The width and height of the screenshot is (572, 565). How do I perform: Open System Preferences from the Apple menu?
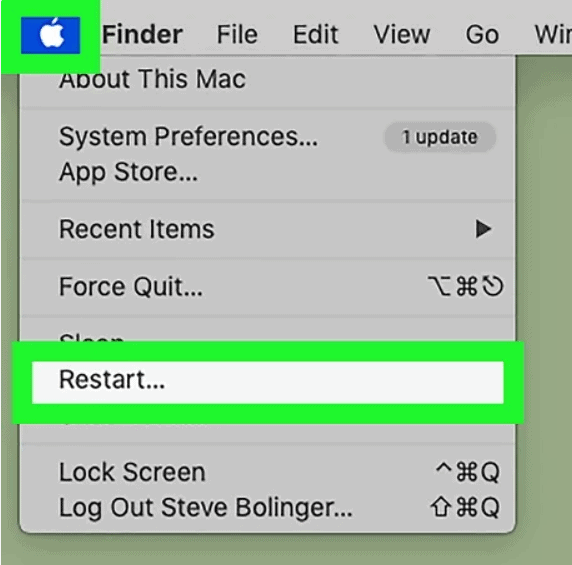(188, 137)
